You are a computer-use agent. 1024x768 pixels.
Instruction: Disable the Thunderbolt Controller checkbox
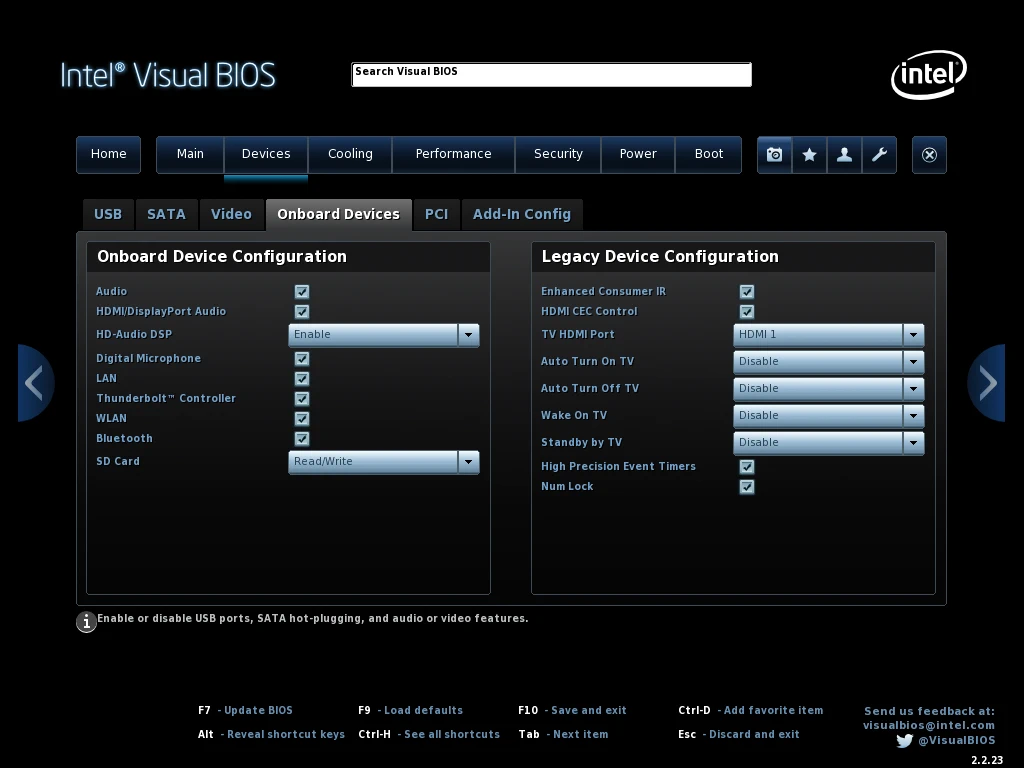point(302,399)
